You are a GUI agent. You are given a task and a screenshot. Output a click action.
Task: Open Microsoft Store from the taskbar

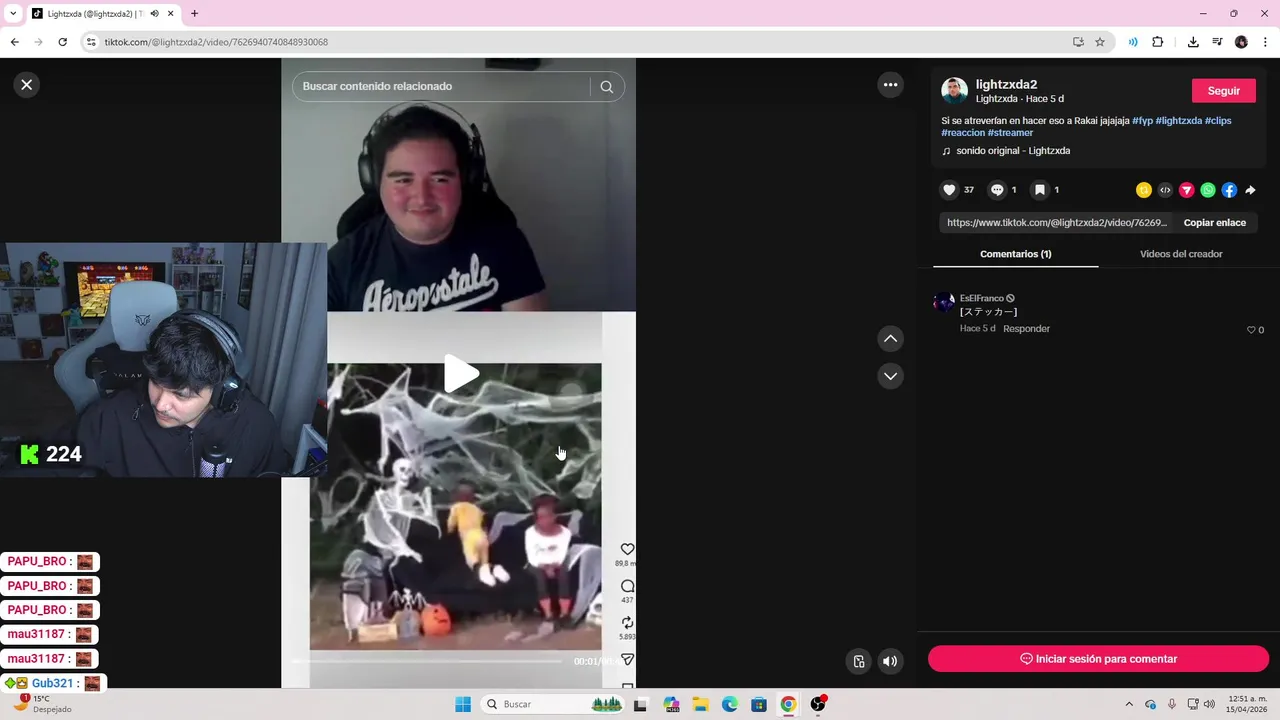pyautogui.click(x=759, y=704)
